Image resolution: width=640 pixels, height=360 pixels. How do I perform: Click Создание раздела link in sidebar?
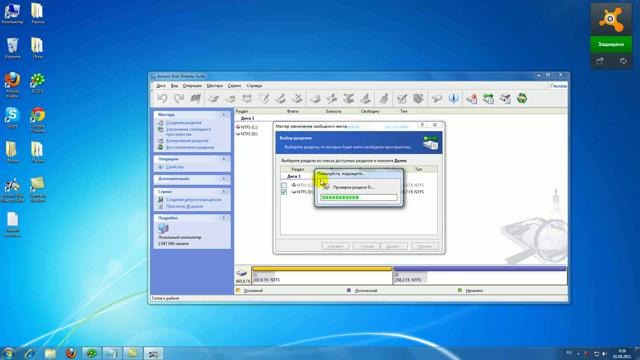184,122
